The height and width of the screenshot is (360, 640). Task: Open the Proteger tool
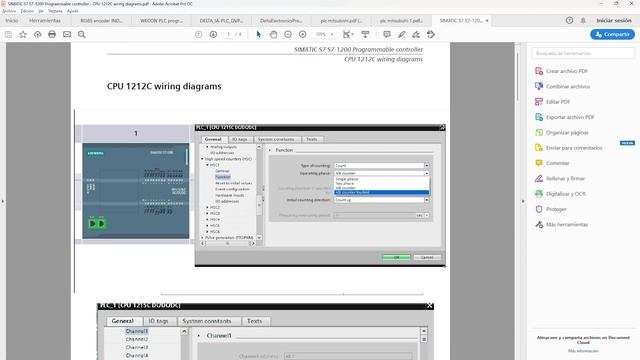(551, 209)
